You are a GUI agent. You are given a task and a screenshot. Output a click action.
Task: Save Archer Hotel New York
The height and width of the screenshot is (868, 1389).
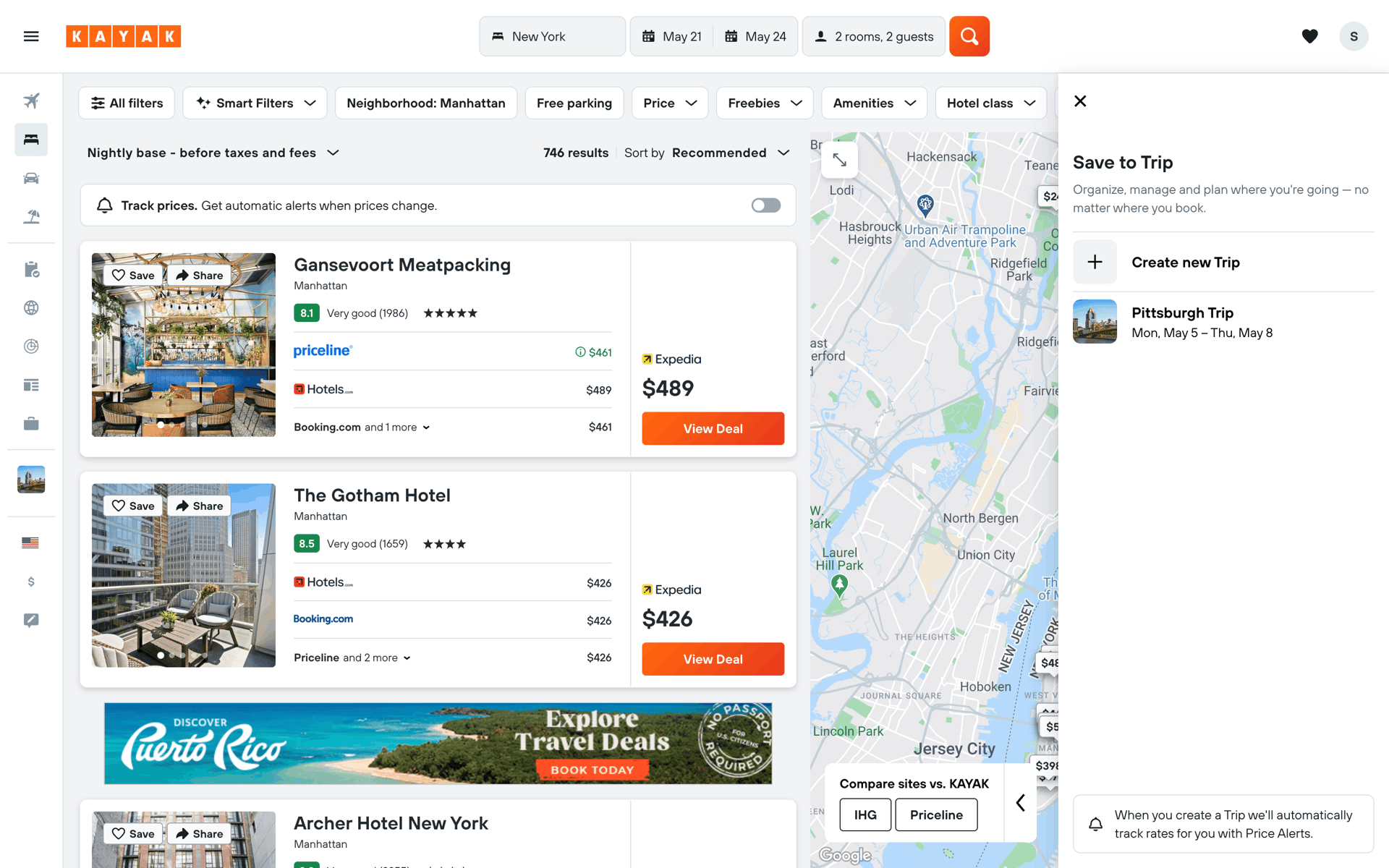pos(133,834)
